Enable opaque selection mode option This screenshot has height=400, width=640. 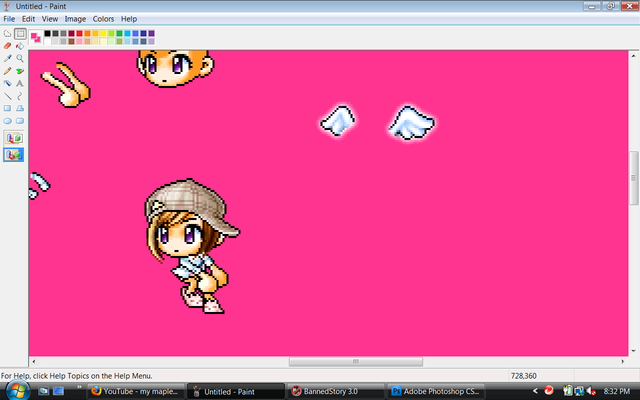click(x=13, y=138)
